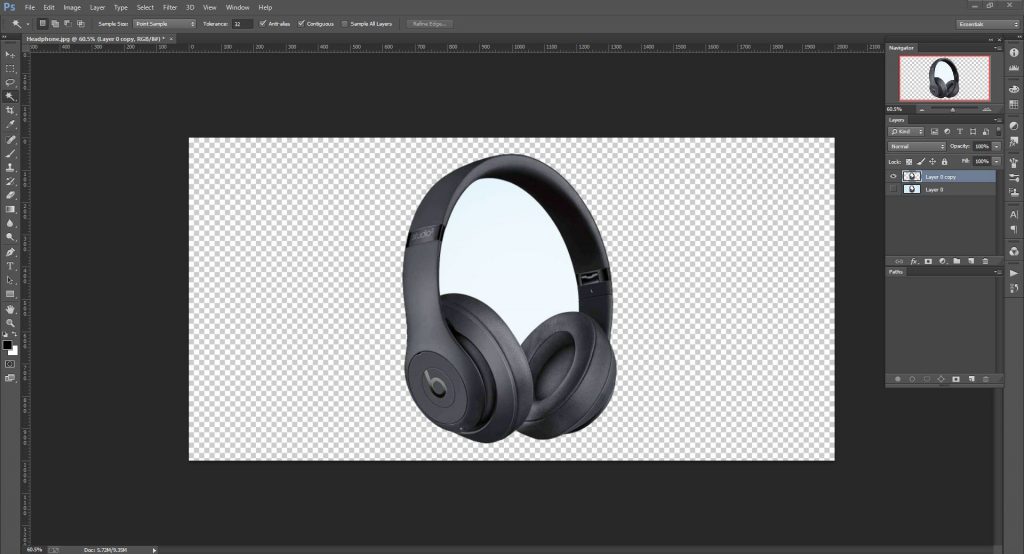Click the Refine Edge button
The height and width of the screenshot is (554, 1024).
(x=430, y=24)
